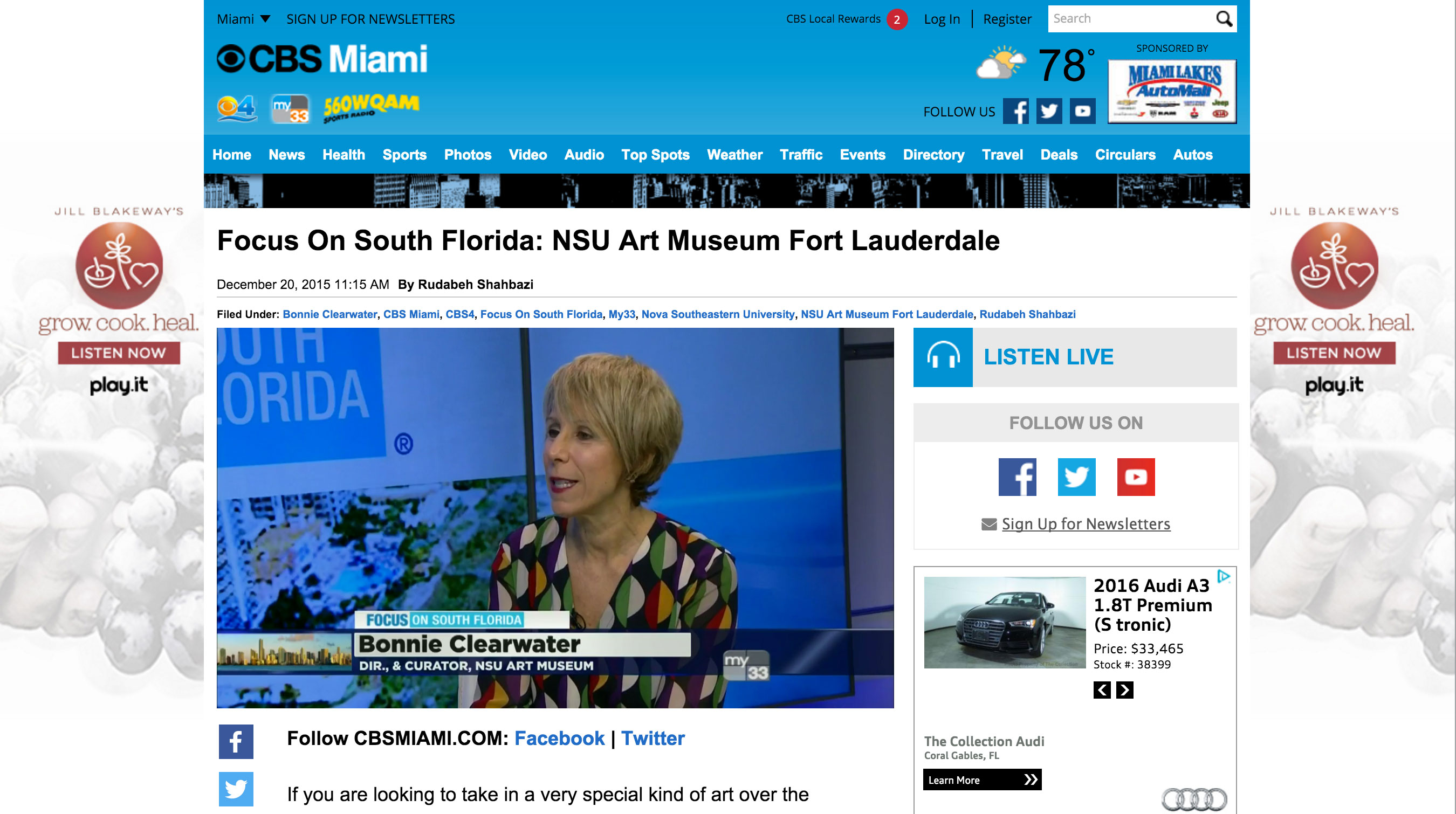Open the CBS Miami tag link

(411, 315)
